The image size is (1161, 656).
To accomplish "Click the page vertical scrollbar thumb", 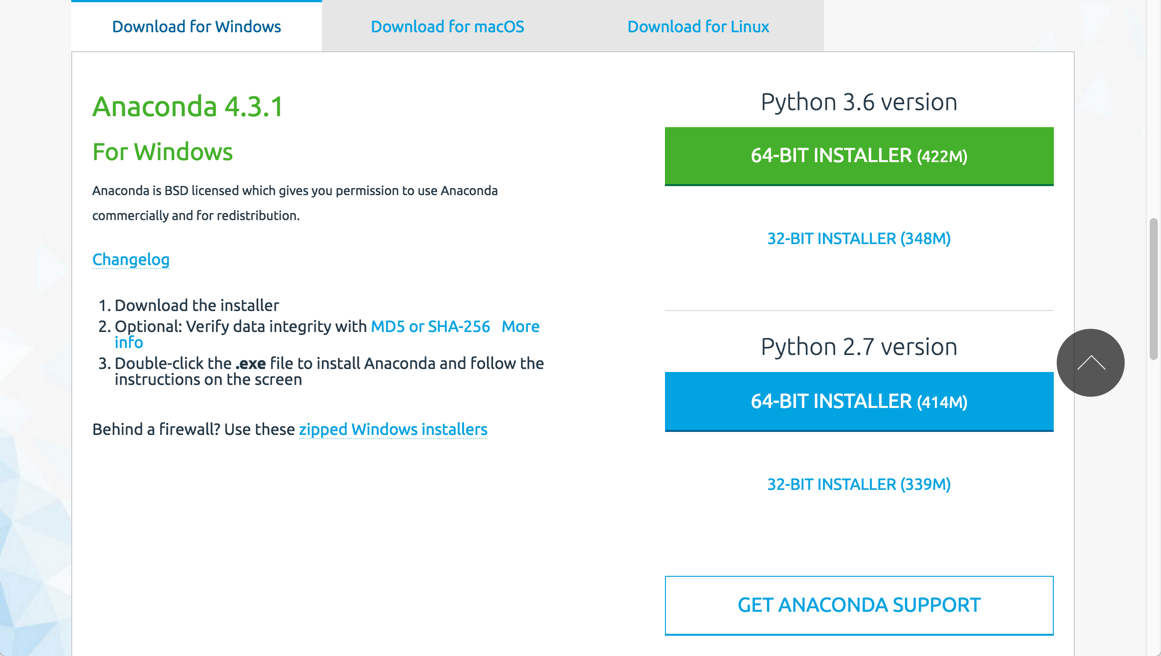I will click(1153, 289).
